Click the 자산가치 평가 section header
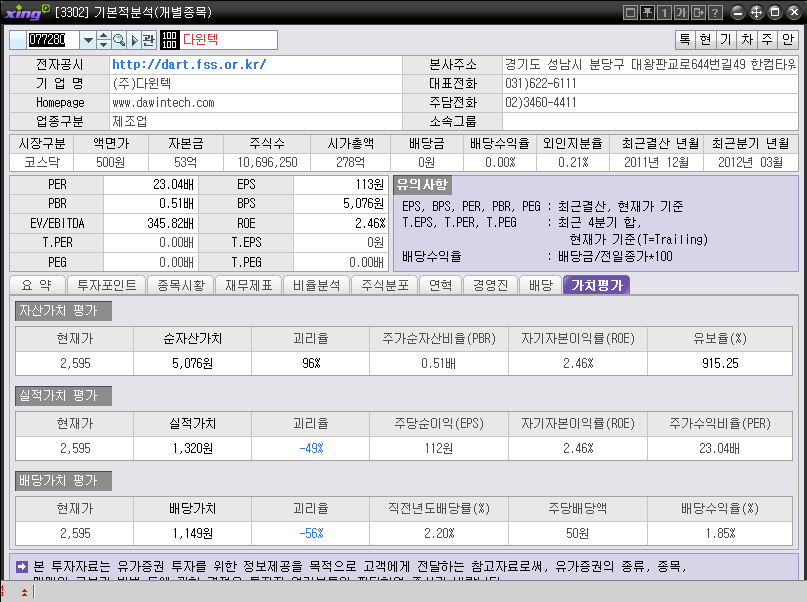Image resolution: width=807 pixels, height=602 pixels. (x=63, y=311)
